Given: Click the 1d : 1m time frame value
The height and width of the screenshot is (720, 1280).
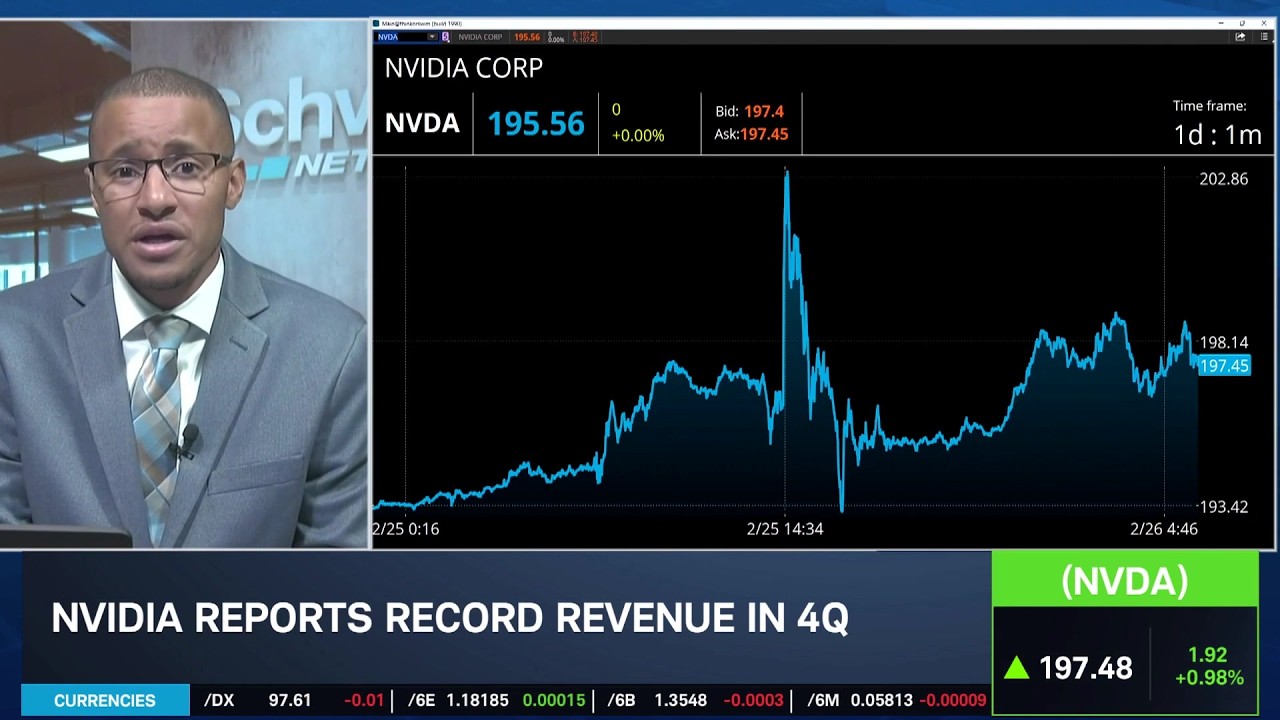Looking at the screenshot, I should click(x=1218, y=135).
